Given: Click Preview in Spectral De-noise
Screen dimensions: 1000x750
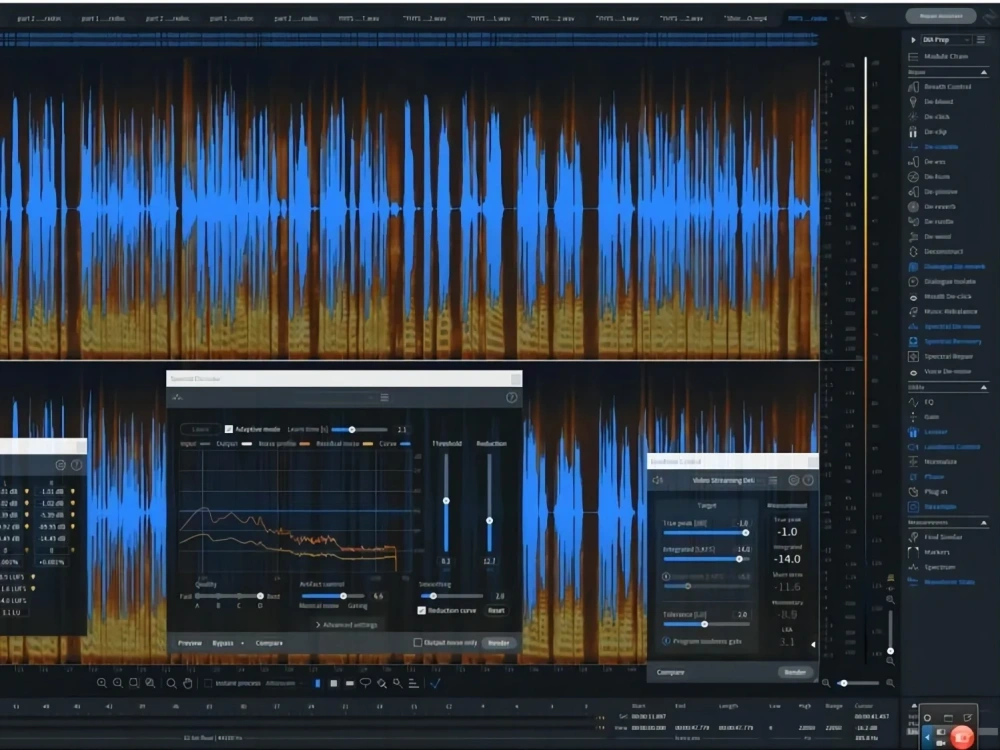Looking at the screenshot, I should pos(189,643).
